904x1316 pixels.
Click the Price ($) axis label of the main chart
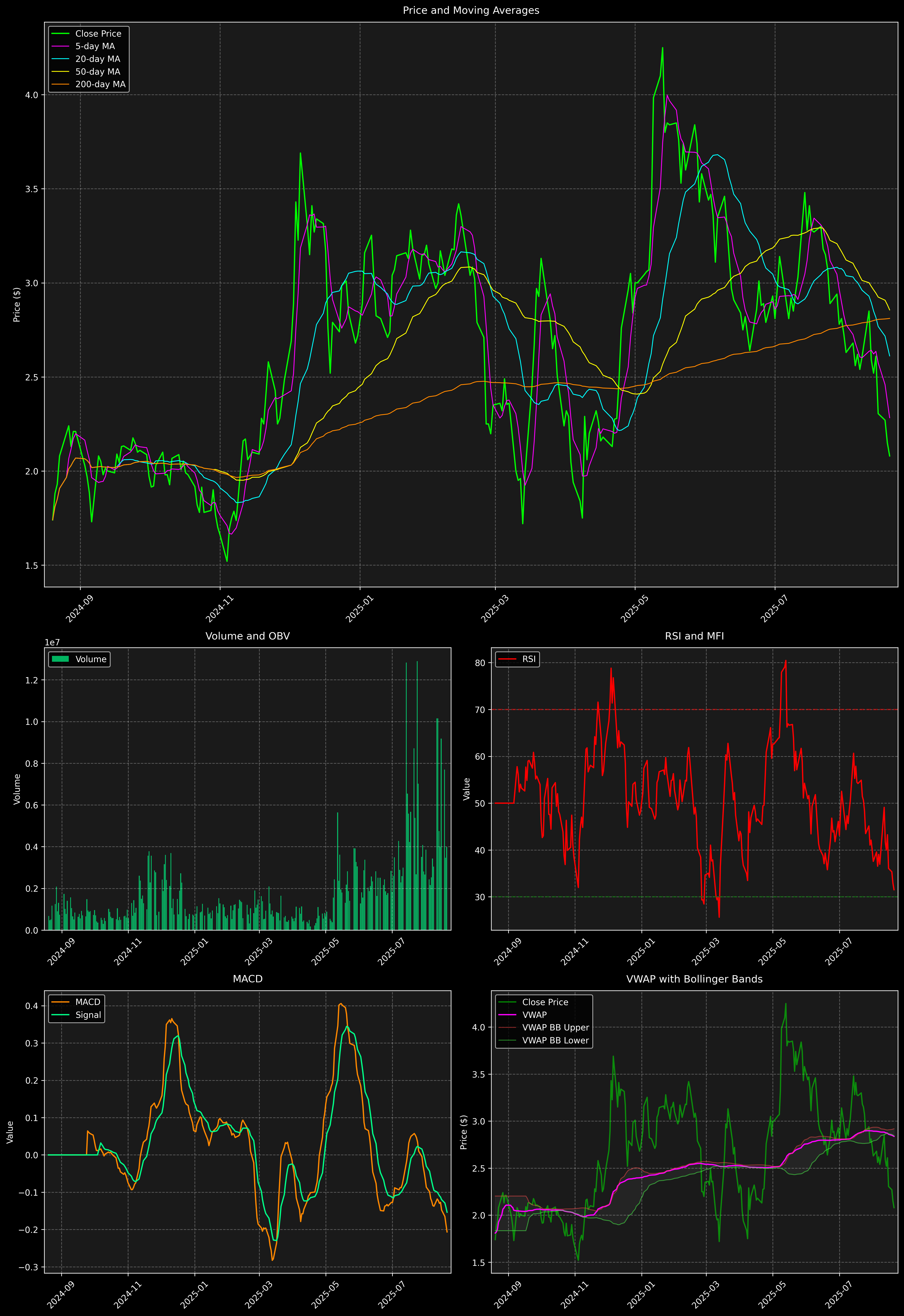[x=17, y=305]
